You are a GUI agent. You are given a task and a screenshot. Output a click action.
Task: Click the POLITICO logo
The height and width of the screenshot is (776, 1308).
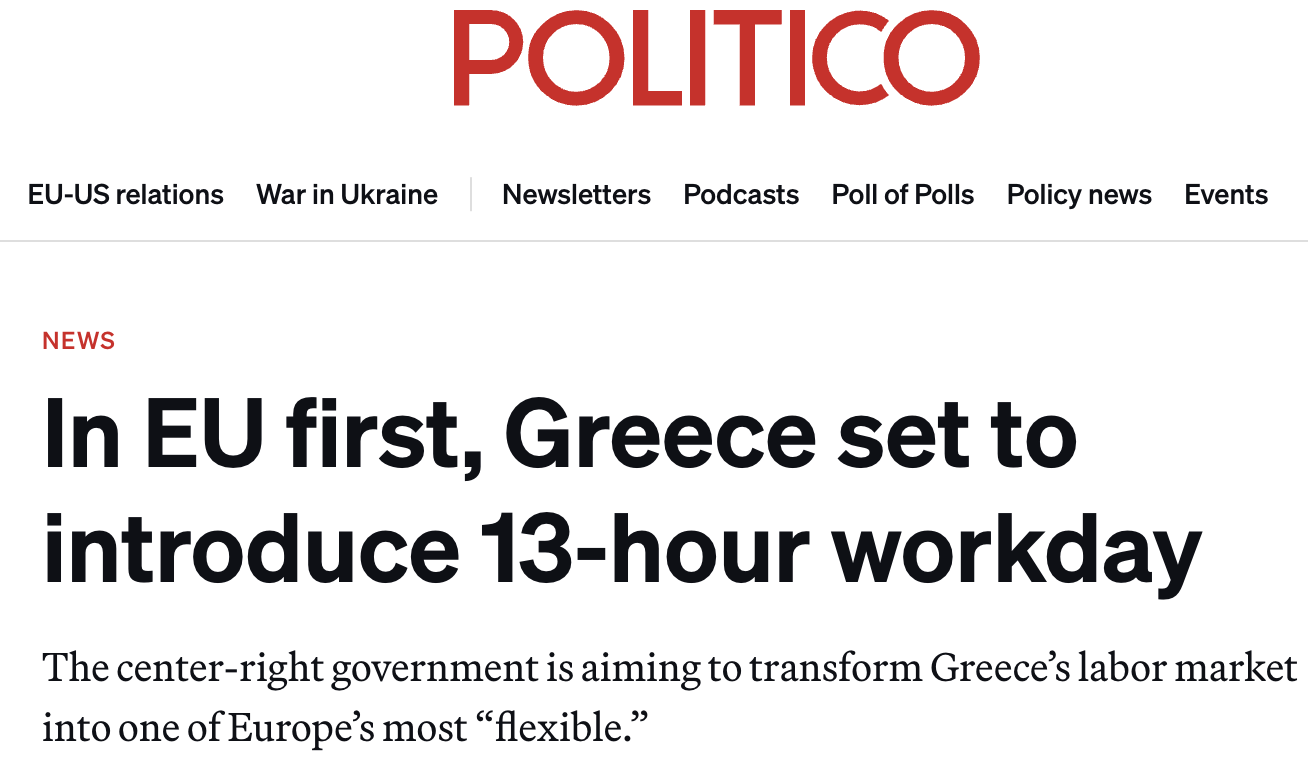click(x=716, y=58)
